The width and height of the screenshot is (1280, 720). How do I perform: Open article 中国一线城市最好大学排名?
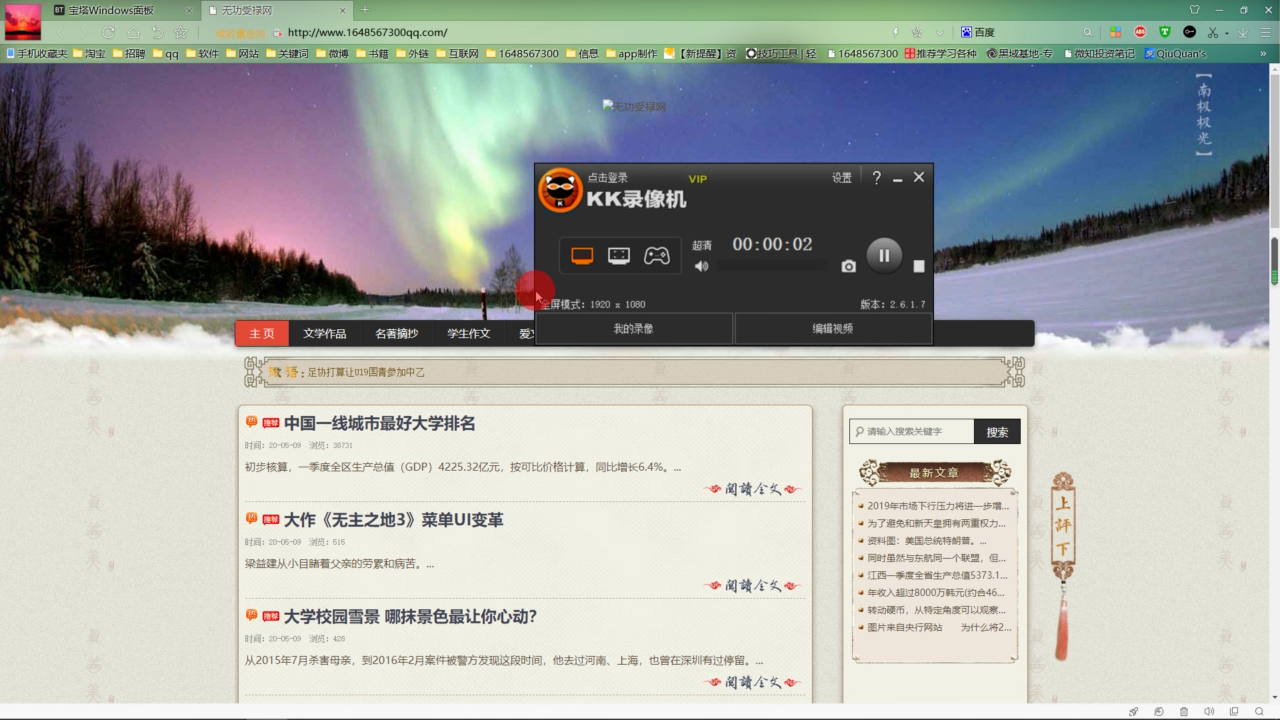pyautogui.click(x=379, y=423)
